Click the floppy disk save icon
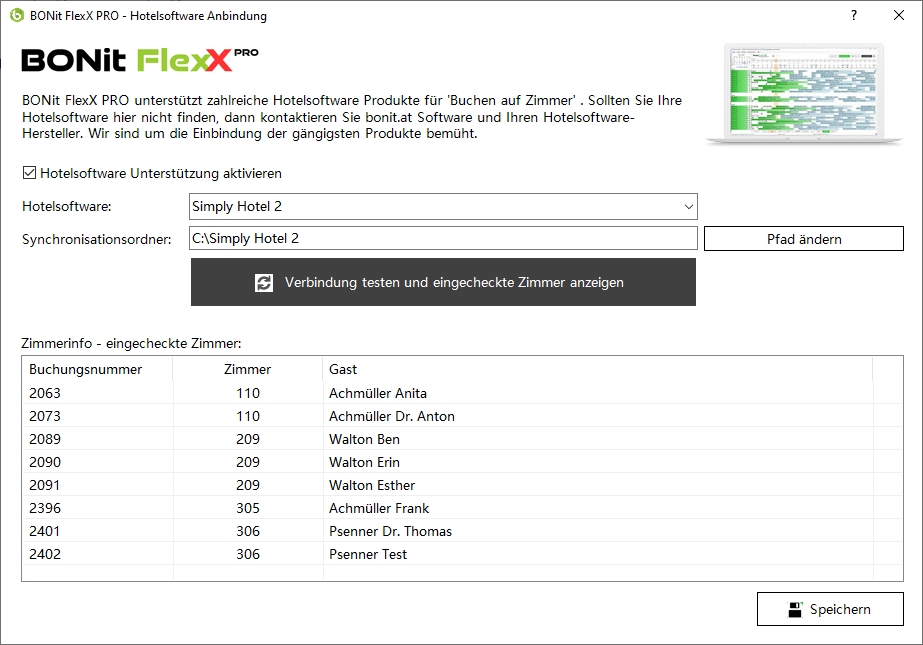Viewport: 923px width, 645px height. pyautogui.click(x=795, y=610)
